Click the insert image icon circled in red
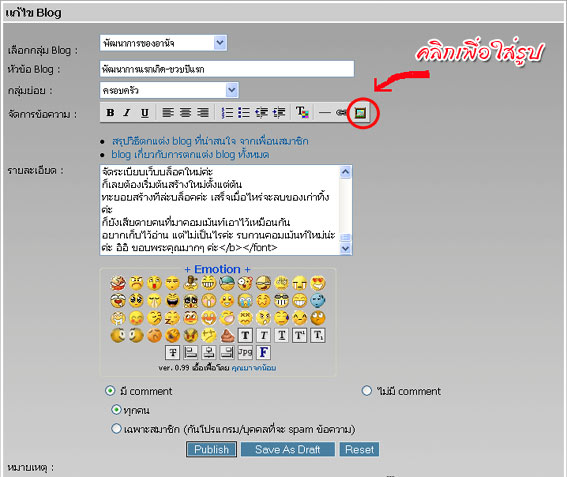 point(361,113)
